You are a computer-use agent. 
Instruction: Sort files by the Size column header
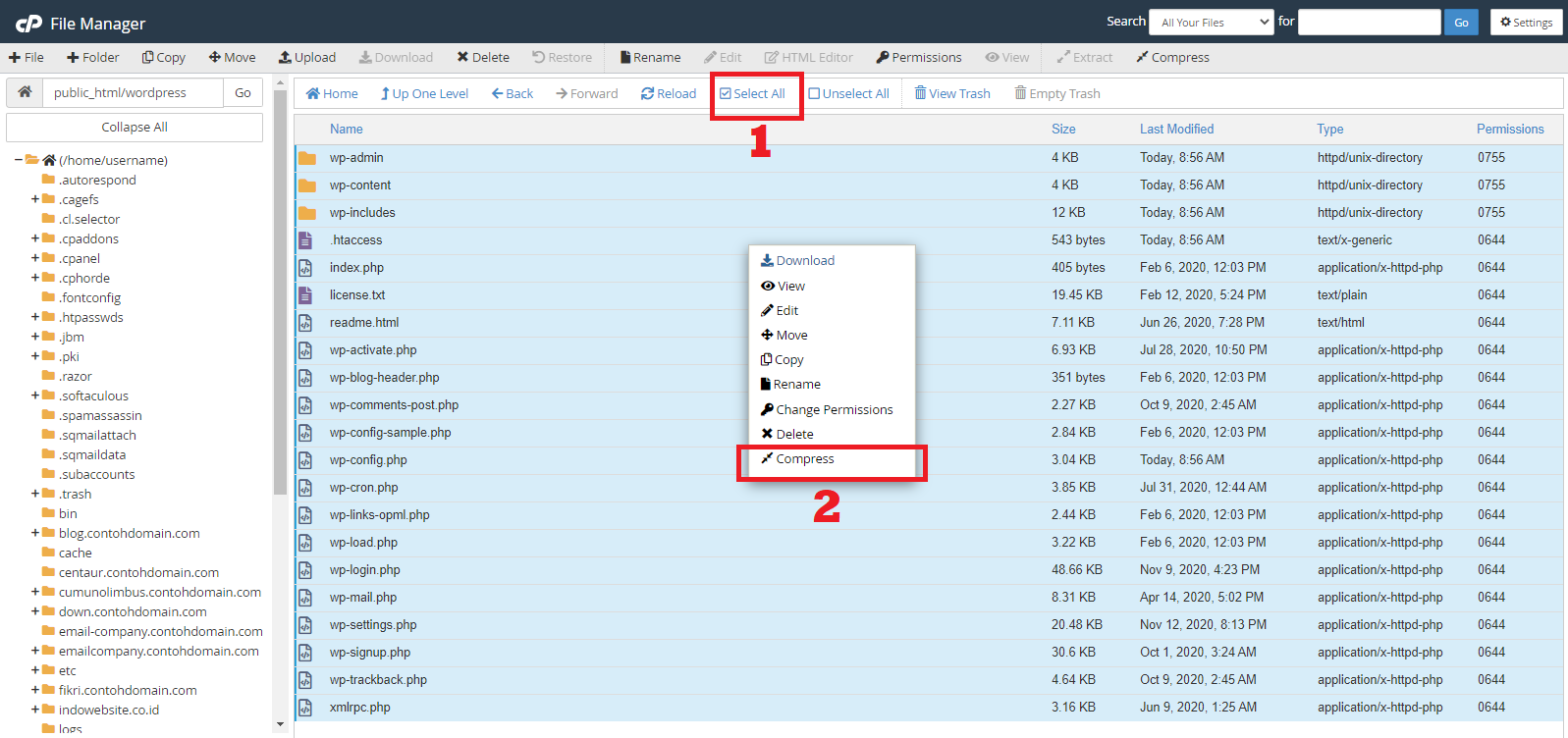[1062, 130]
